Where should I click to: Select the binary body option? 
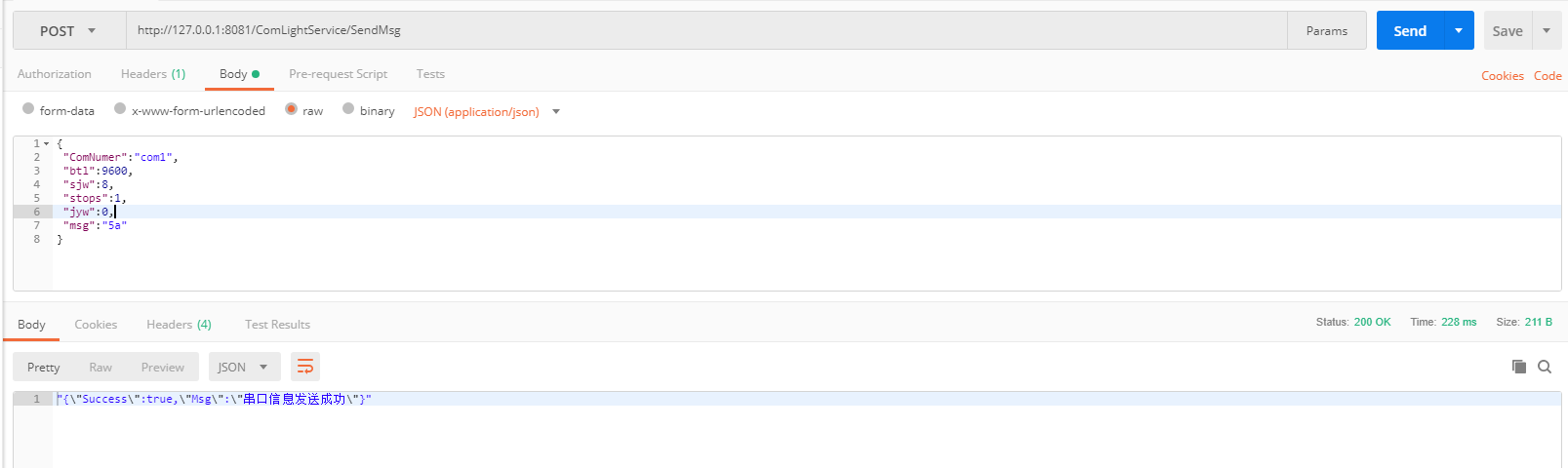click(348, 109)
